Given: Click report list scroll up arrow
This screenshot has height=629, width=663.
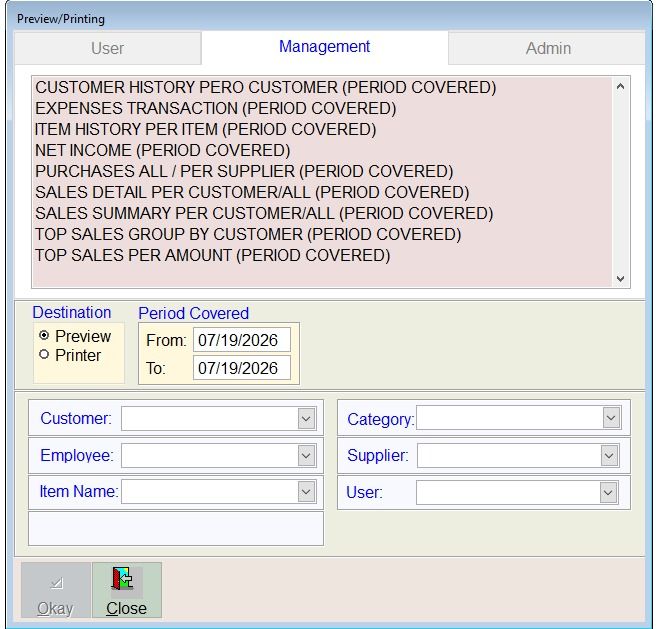Looking at the screenshot, I should pyautogui.click(x=620, y=87).
